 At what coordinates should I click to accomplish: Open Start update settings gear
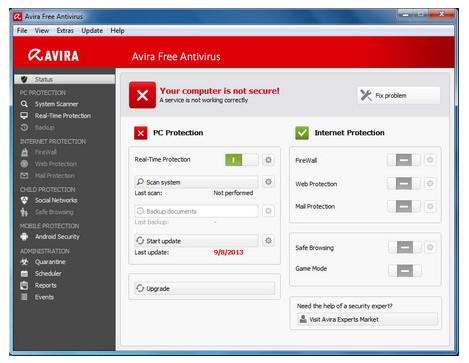tap(268, 240)
